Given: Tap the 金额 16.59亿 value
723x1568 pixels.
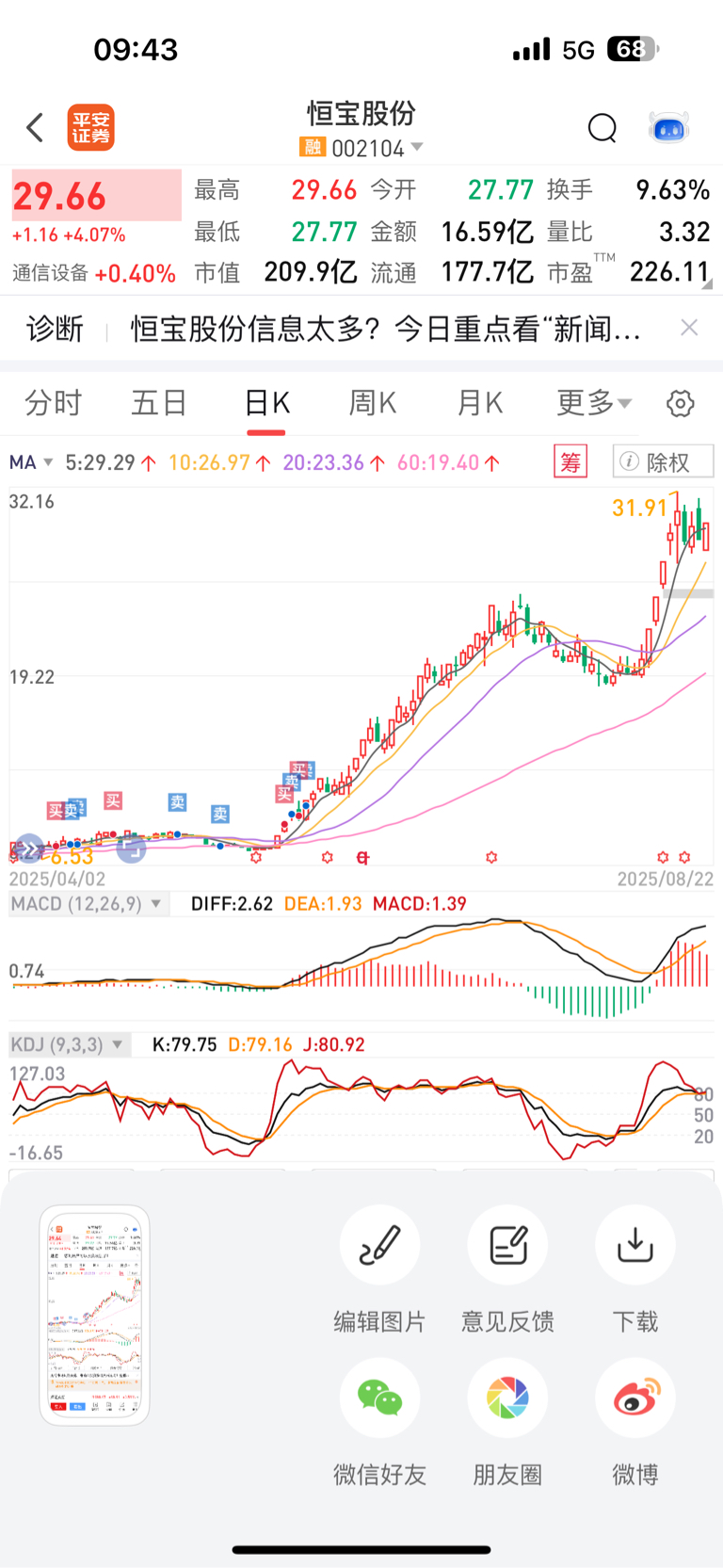Looking at the screenshot, I should (x=487, y=232).
